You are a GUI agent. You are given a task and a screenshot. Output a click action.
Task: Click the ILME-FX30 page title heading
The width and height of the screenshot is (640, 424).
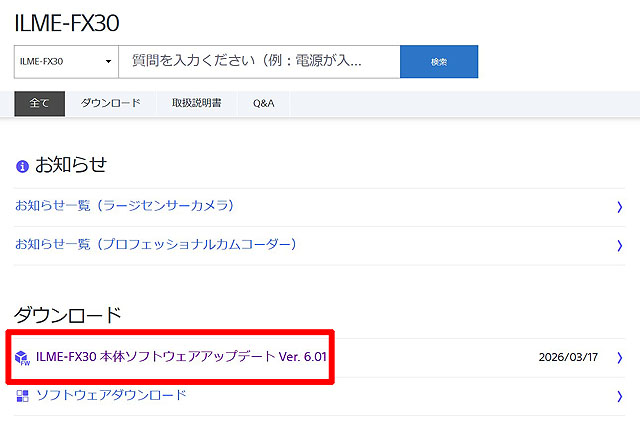[66, 22]
